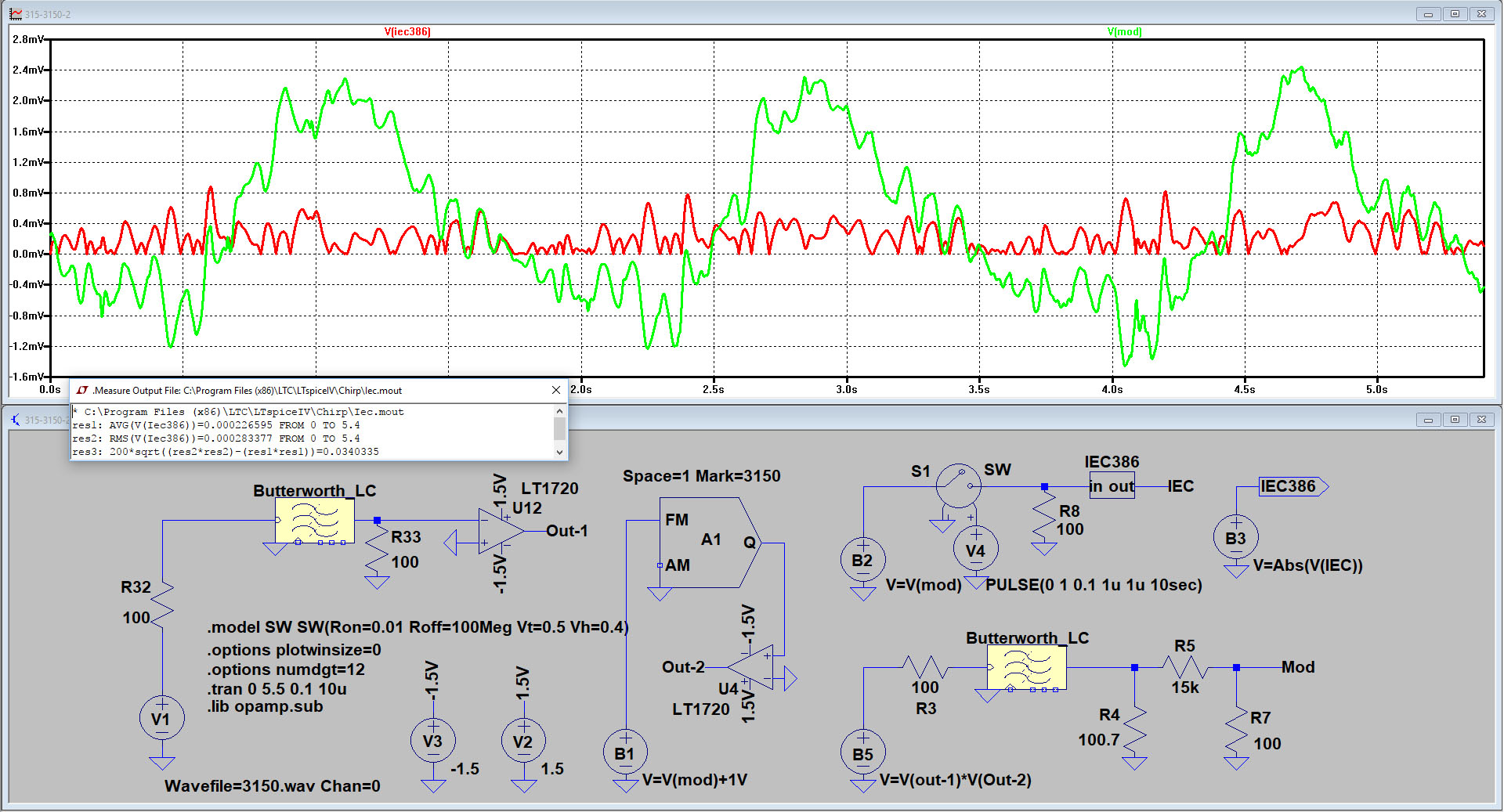Click the IEC net label
Viewport: 1504px width, 812px height.
point(1180,486)
